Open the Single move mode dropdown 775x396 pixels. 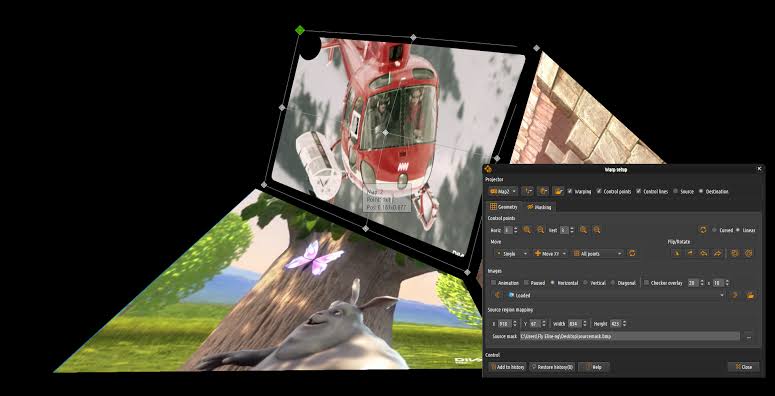(511, 253)
